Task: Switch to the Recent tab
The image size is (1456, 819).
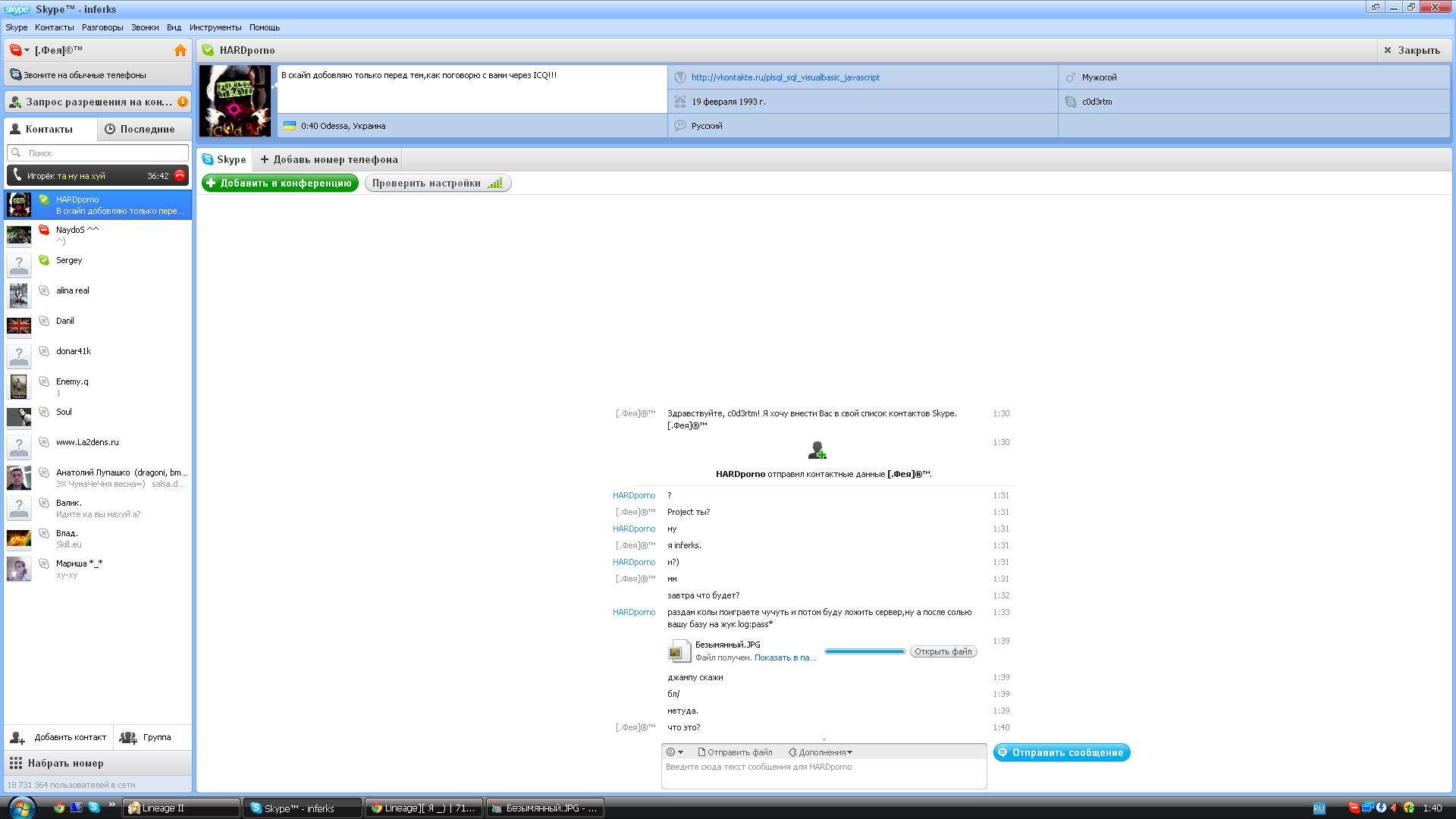Action: [140, 129]
